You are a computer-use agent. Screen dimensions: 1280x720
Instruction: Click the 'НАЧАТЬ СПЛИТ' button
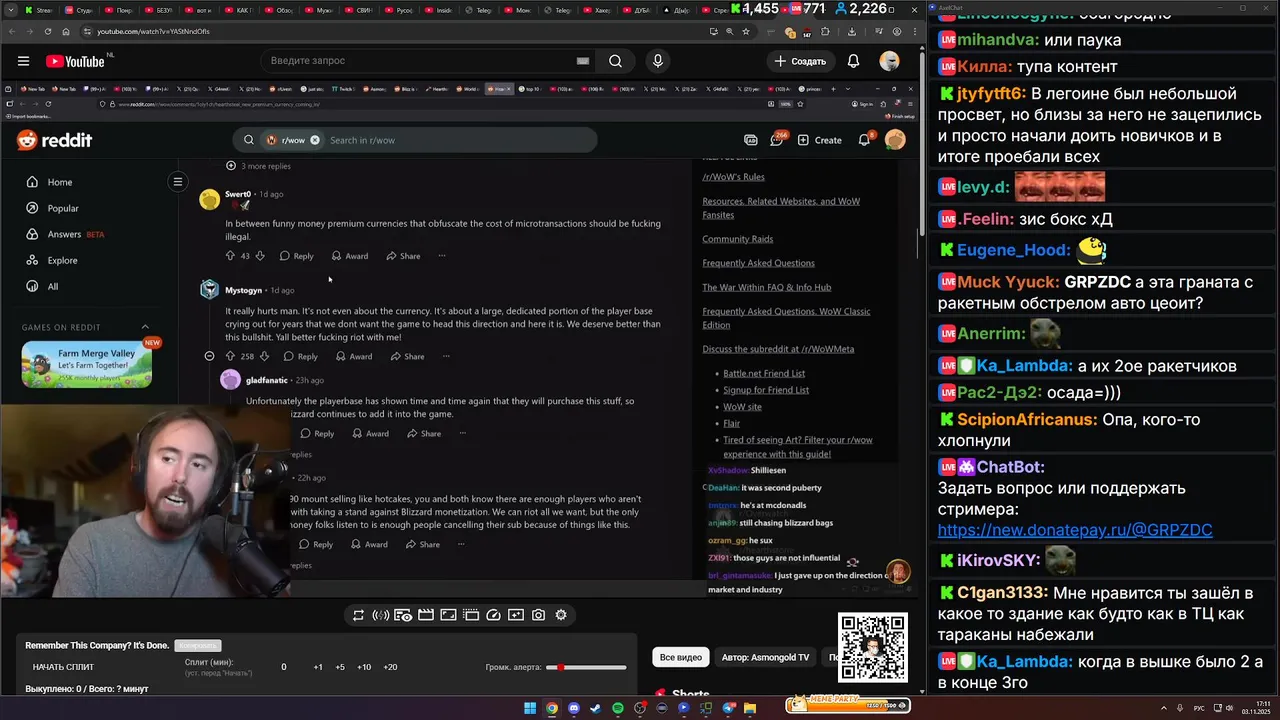(x=63, y=667)
